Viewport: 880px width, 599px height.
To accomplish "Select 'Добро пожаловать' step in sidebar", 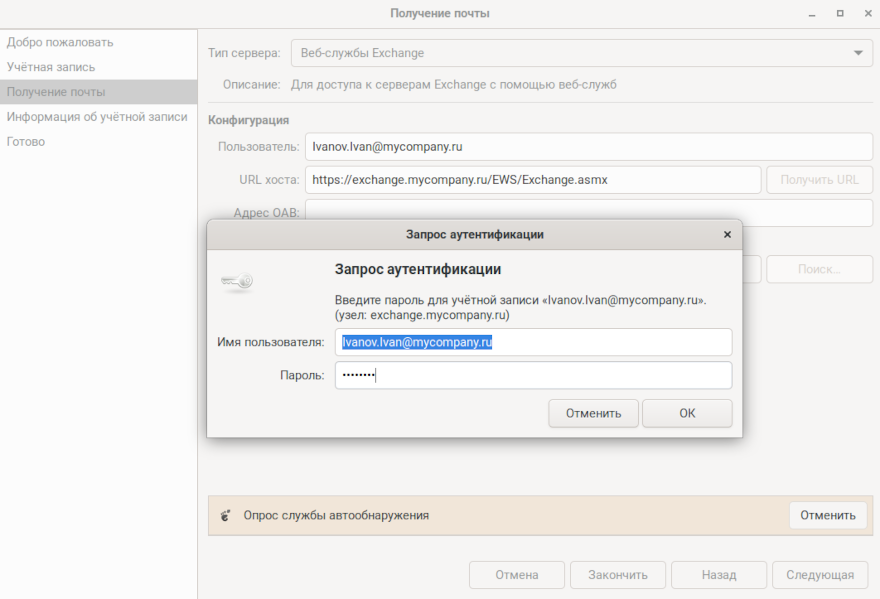I will tap(60, 42).
